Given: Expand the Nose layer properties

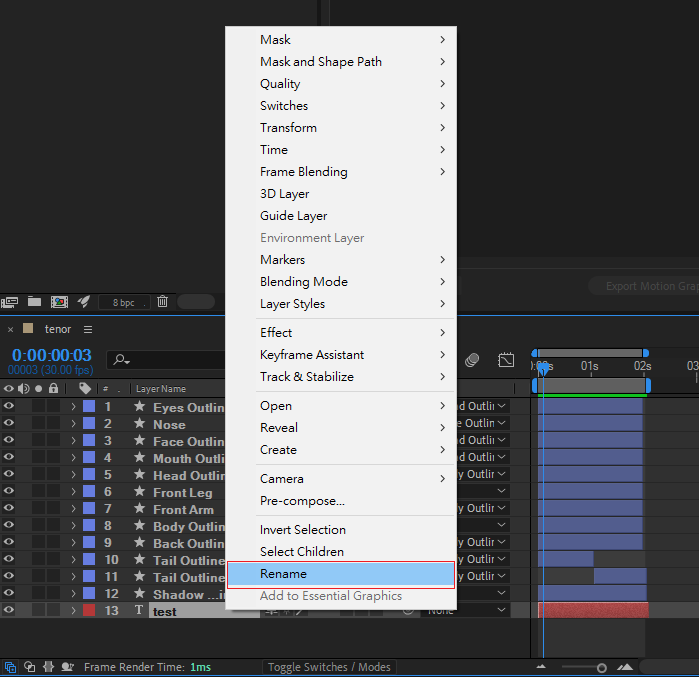Looking at the screenshot, I should point(73,424).
